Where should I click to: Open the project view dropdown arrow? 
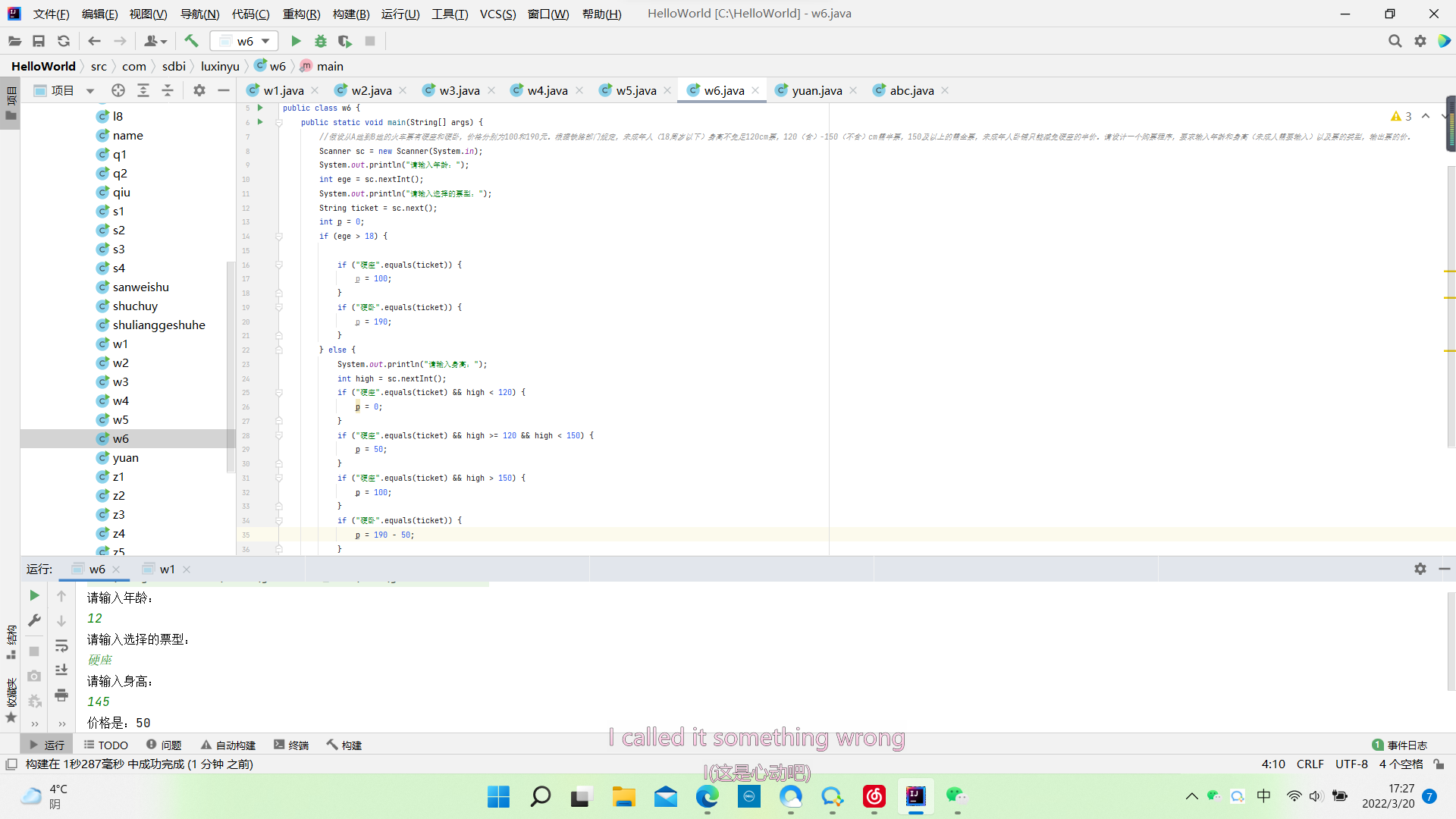90,91
